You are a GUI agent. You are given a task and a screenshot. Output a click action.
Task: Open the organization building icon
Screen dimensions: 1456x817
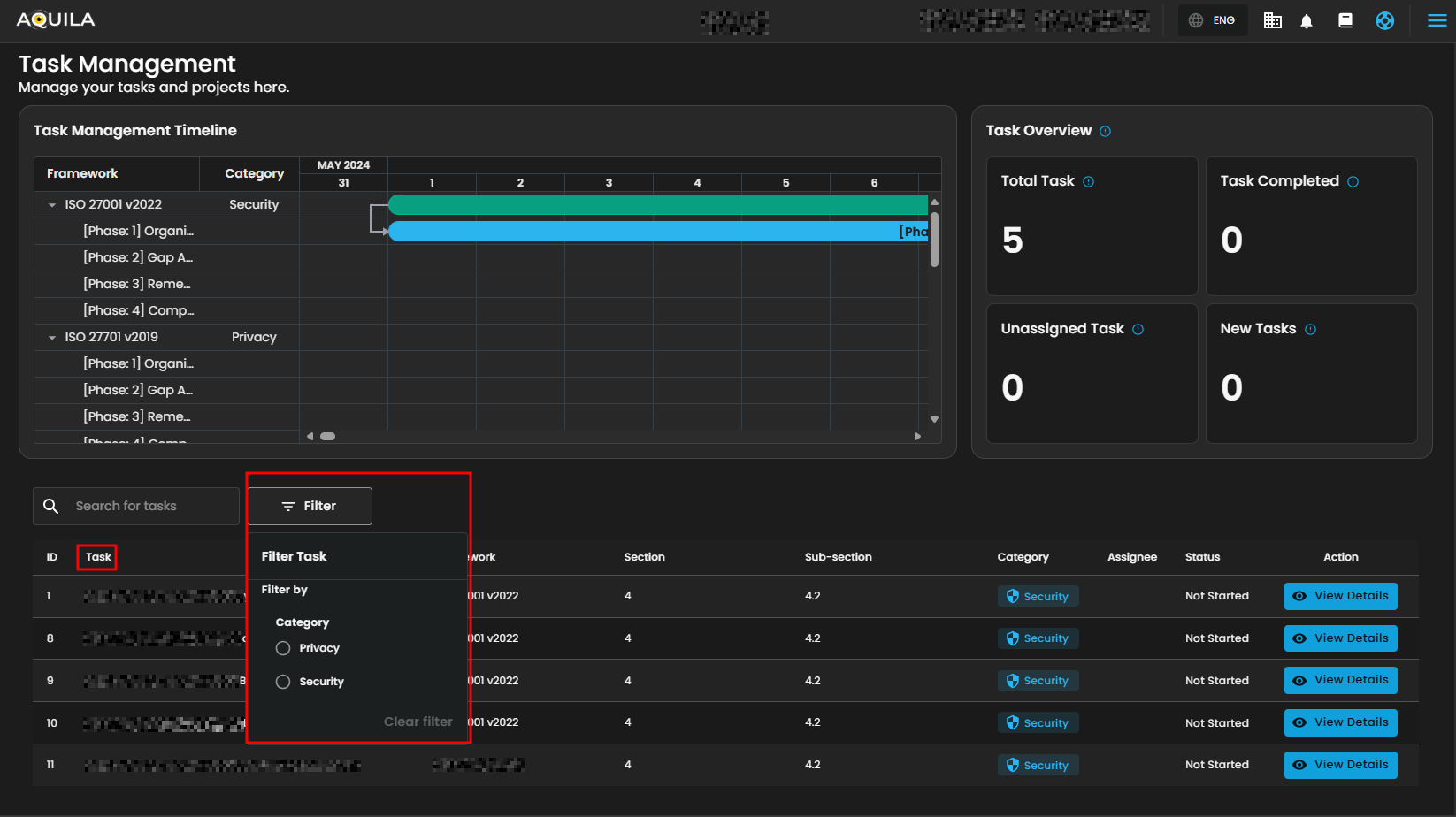coord(1272,20)
